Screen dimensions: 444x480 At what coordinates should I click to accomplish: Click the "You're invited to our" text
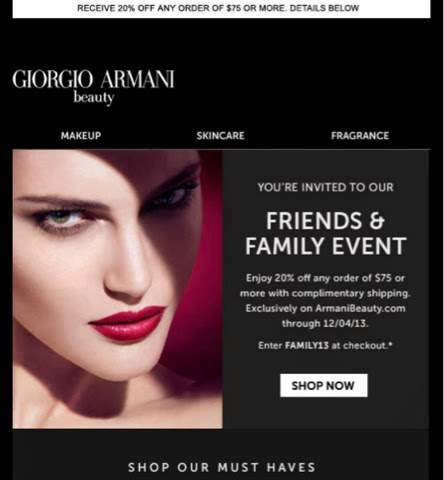[x=326, y=187]
